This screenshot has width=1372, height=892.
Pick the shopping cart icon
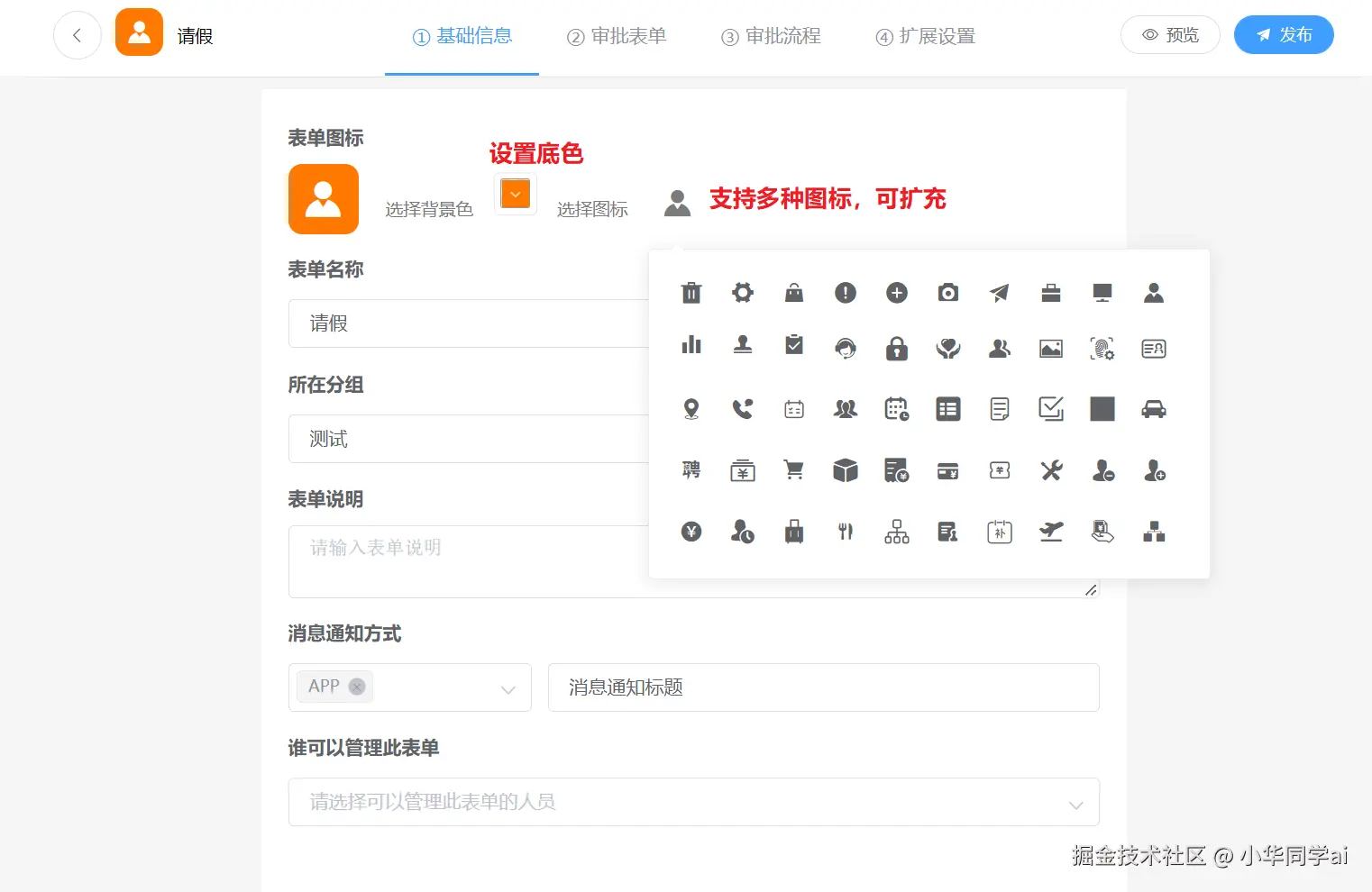tap(794, 470)
